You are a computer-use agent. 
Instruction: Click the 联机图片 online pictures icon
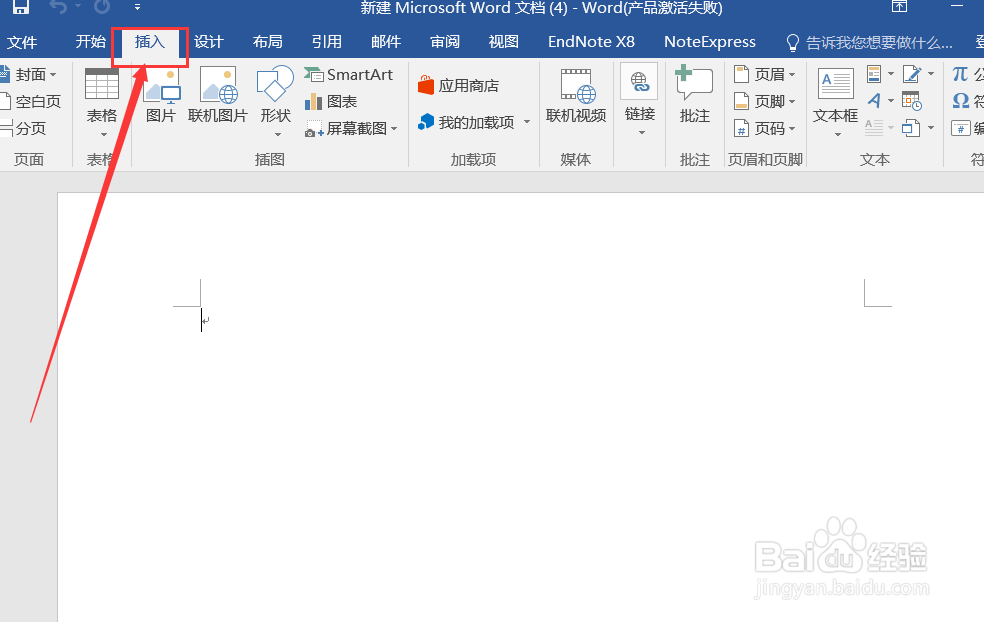coord(218,94)
